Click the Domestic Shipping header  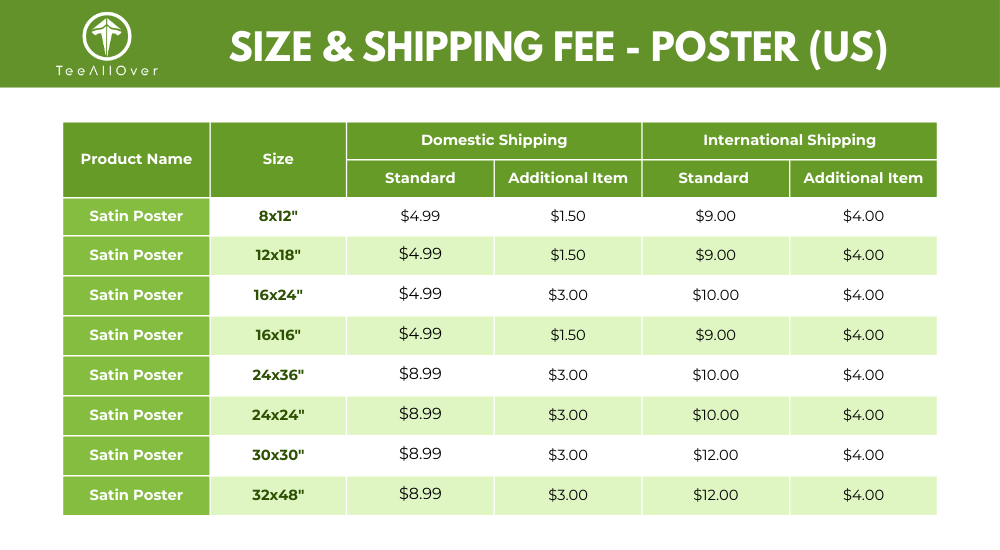[494, 140]
